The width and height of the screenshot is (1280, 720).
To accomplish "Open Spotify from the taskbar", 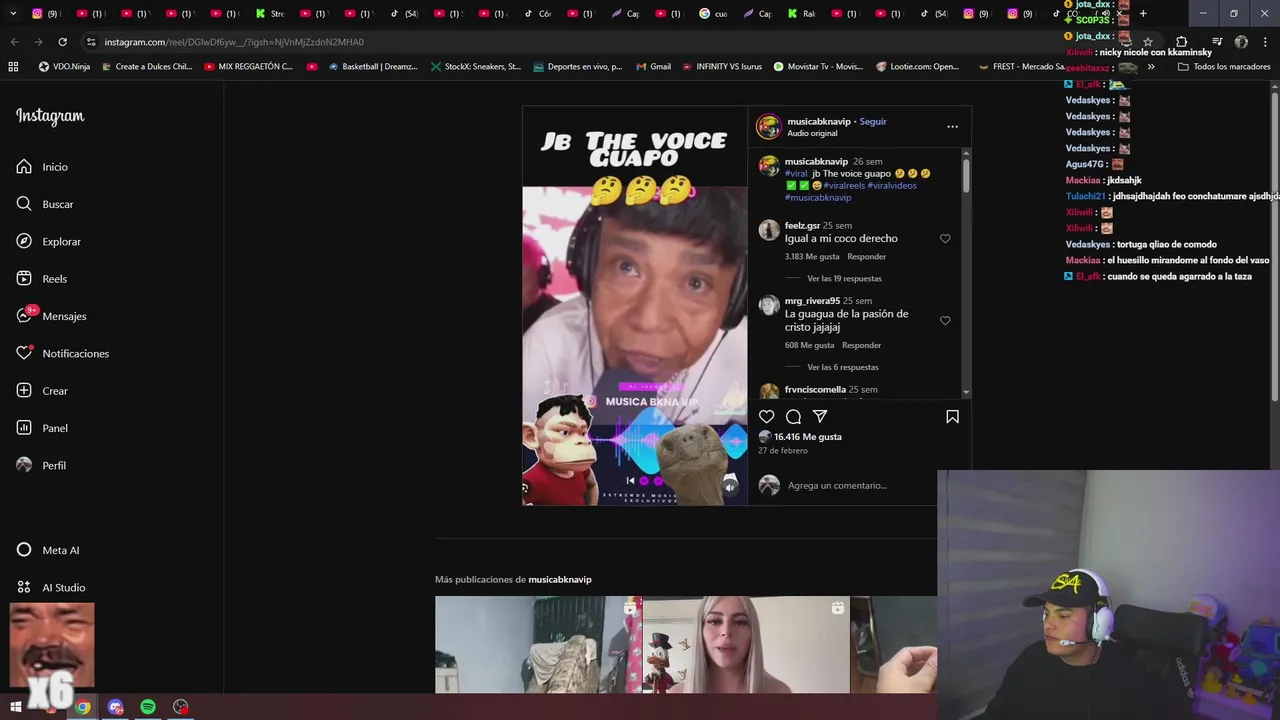I will click(x=148, y=707).
